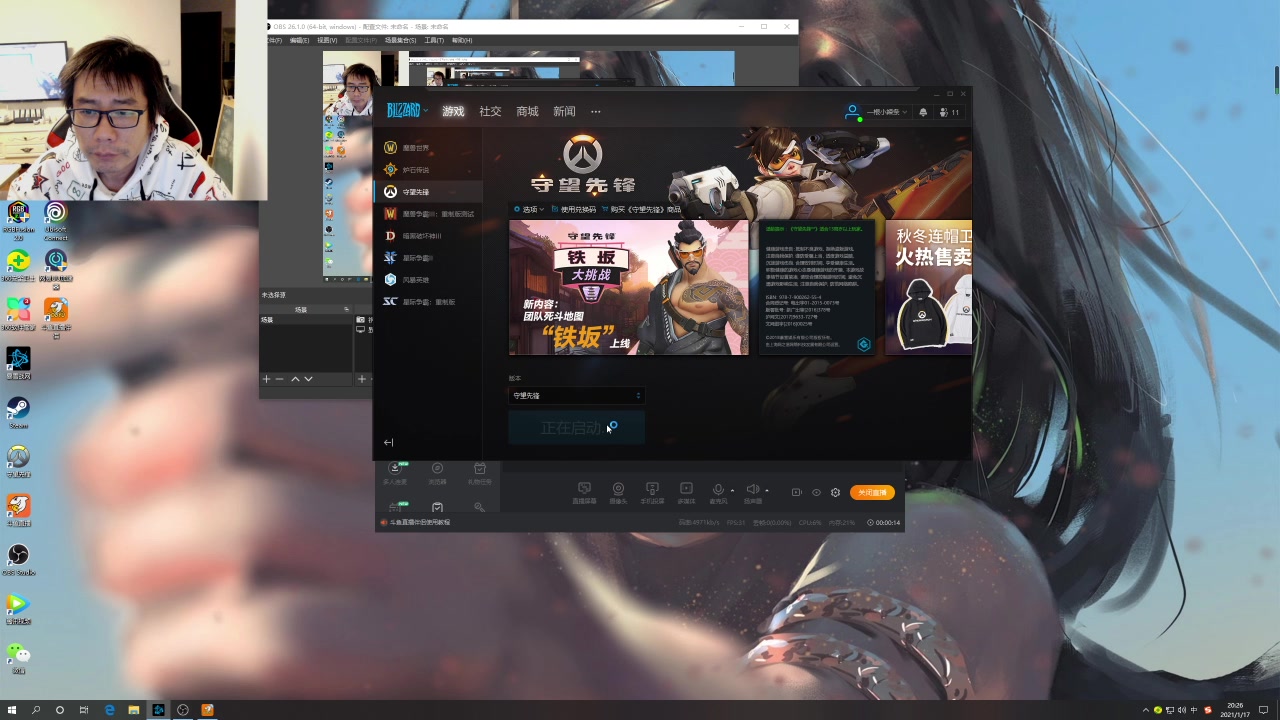Open the 守望先锋 version dropdown
1280x720 pixels.
click(577, 396)
